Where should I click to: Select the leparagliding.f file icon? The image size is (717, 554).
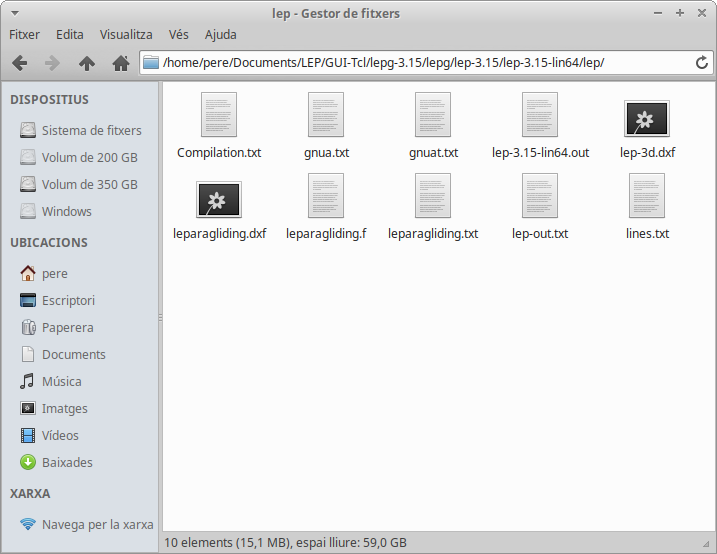[326, 195]
